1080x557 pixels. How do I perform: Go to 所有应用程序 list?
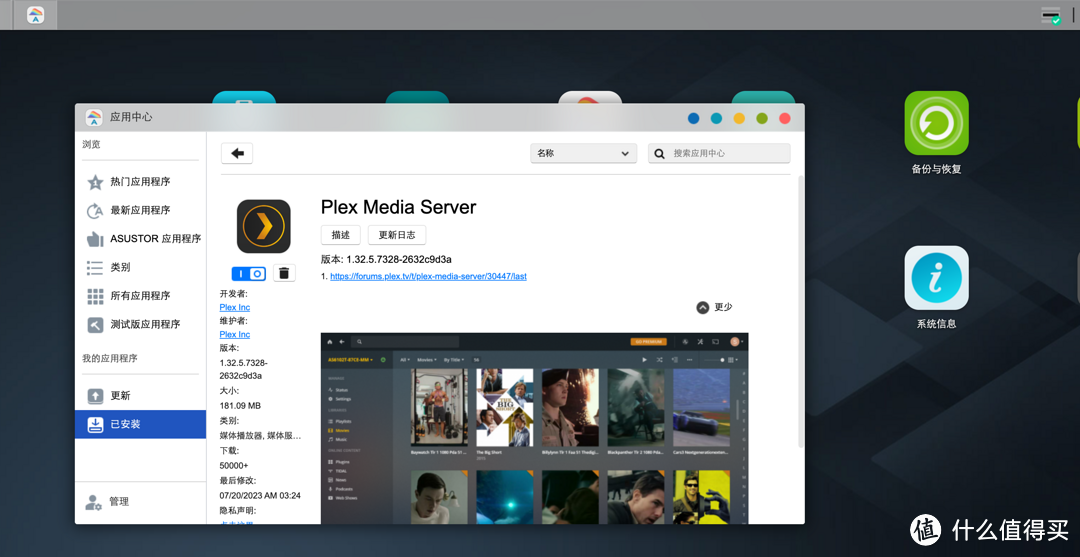pos(140,296)
